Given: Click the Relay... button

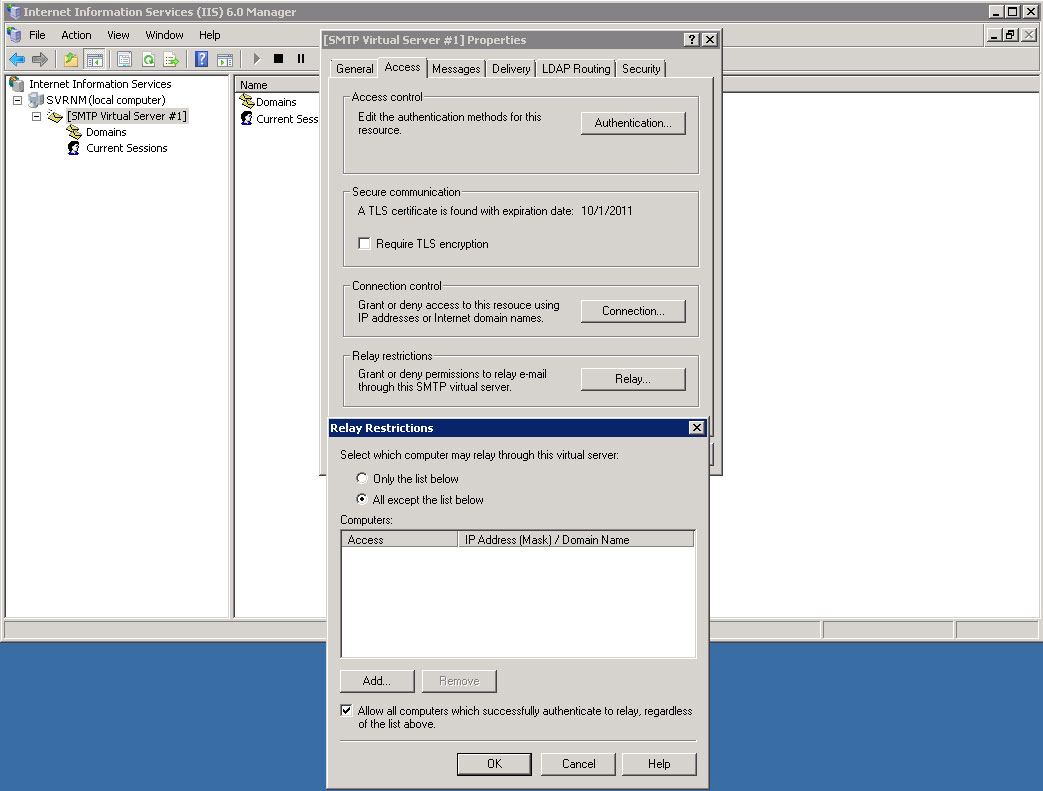Looking at the screenshot, I should (x=633, y=379).
